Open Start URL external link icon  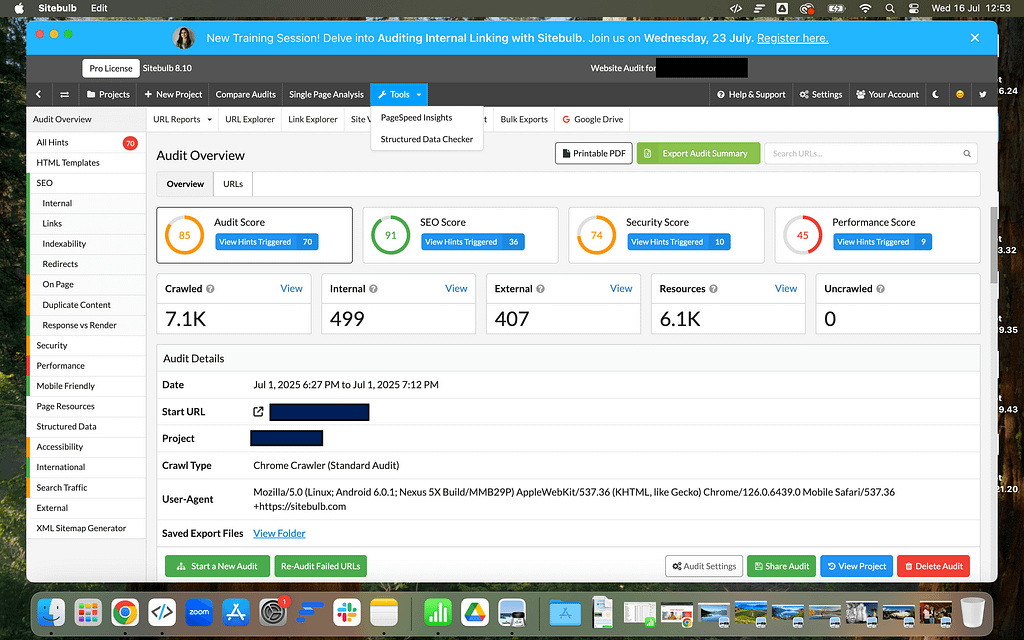(258, 412)
